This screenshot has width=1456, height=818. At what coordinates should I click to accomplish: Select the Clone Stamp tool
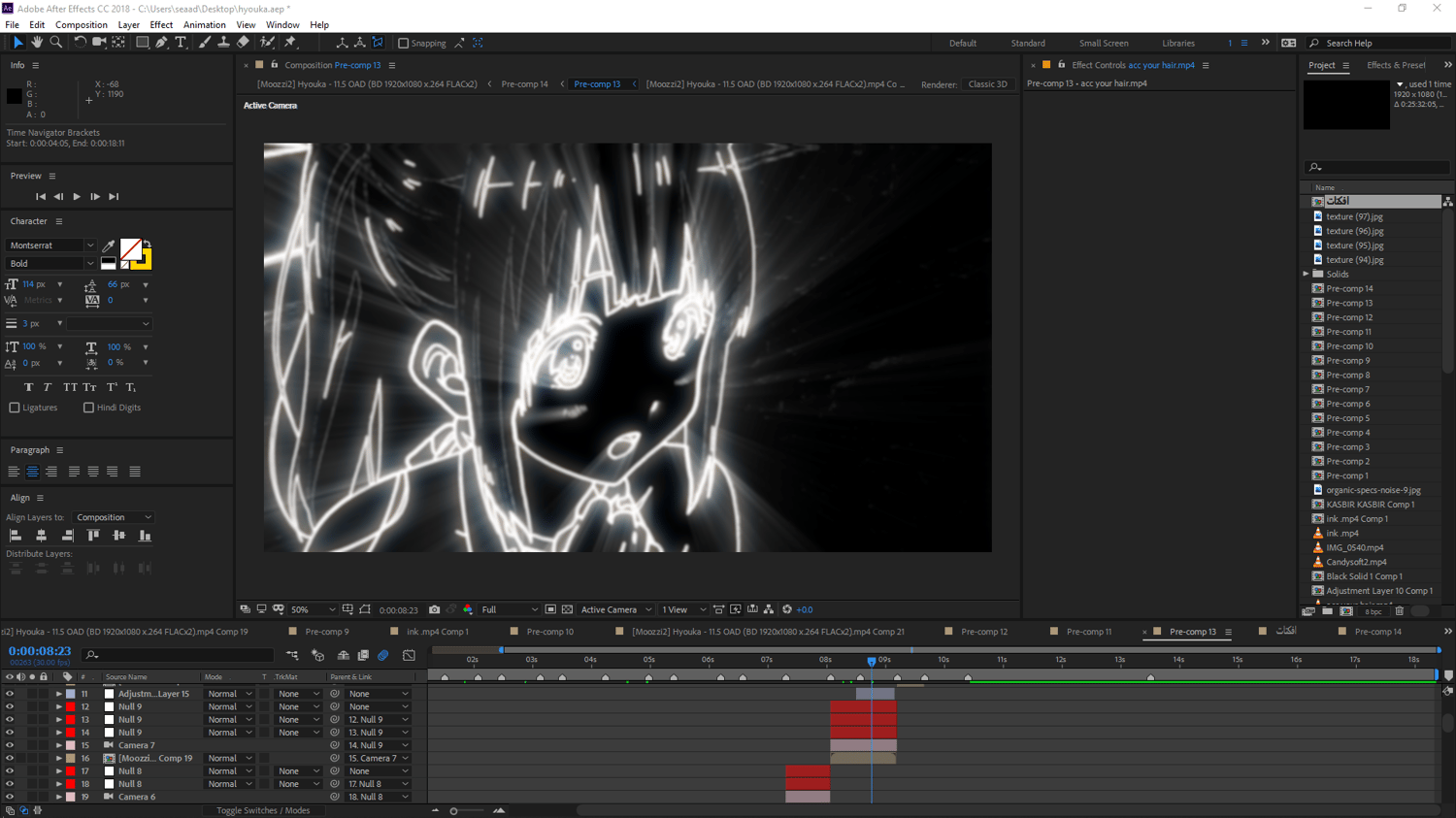223,43
